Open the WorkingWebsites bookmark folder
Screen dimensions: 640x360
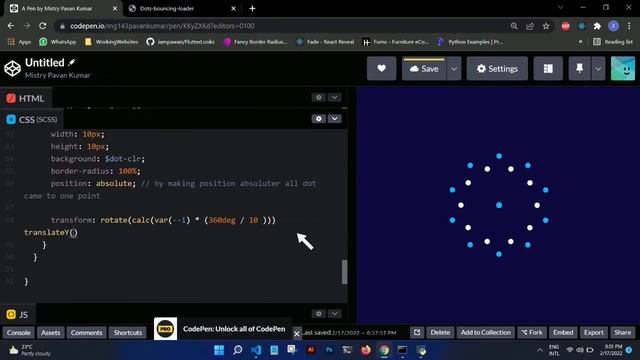point(111,42)
